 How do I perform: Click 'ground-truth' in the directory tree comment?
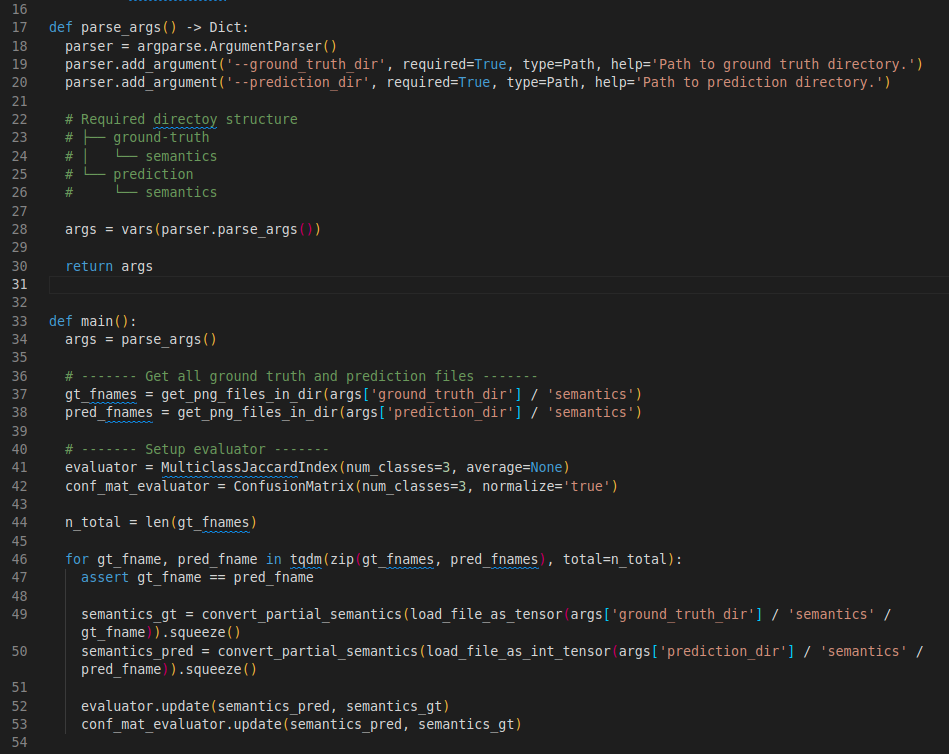(x=161, y=137)
